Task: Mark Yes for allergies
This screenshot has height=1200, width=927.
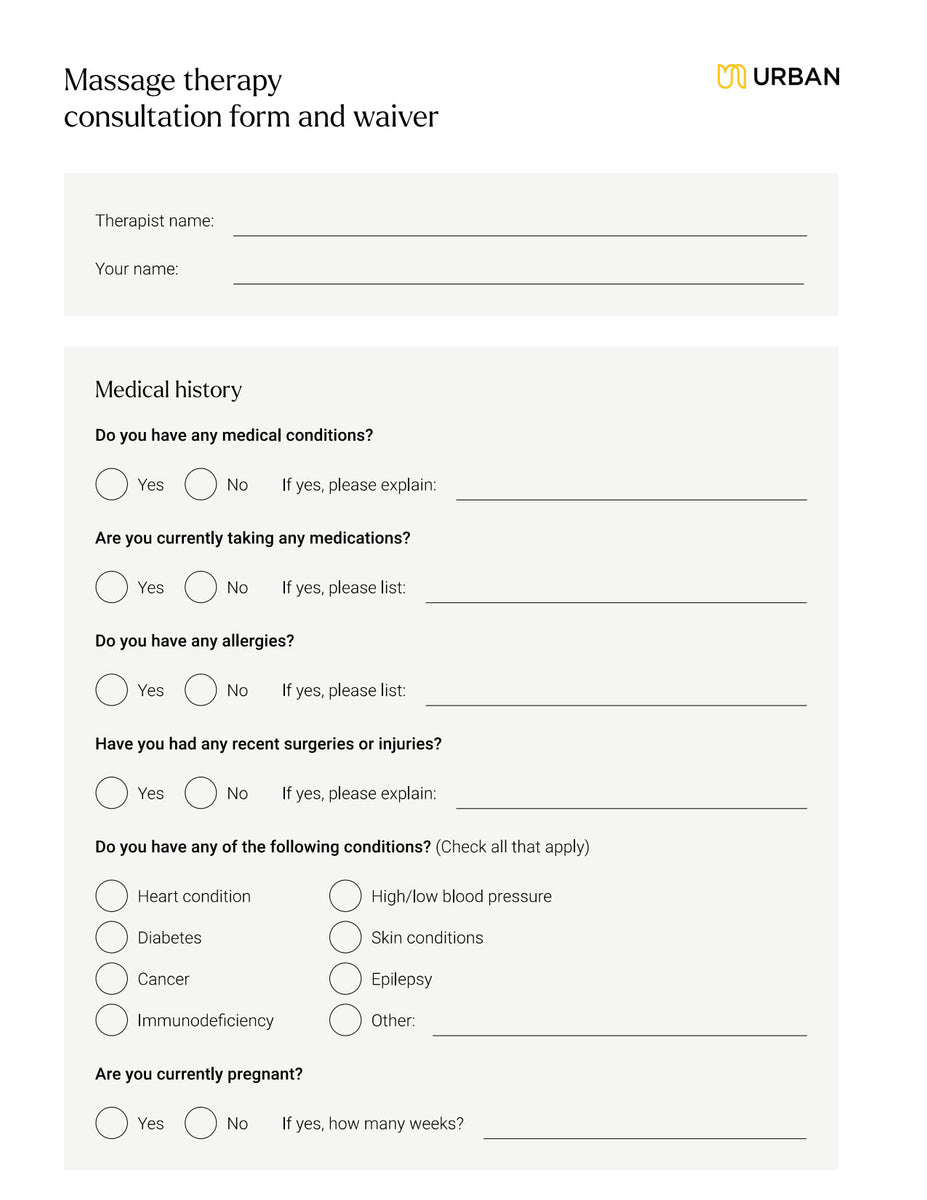Action: (111, 690)
